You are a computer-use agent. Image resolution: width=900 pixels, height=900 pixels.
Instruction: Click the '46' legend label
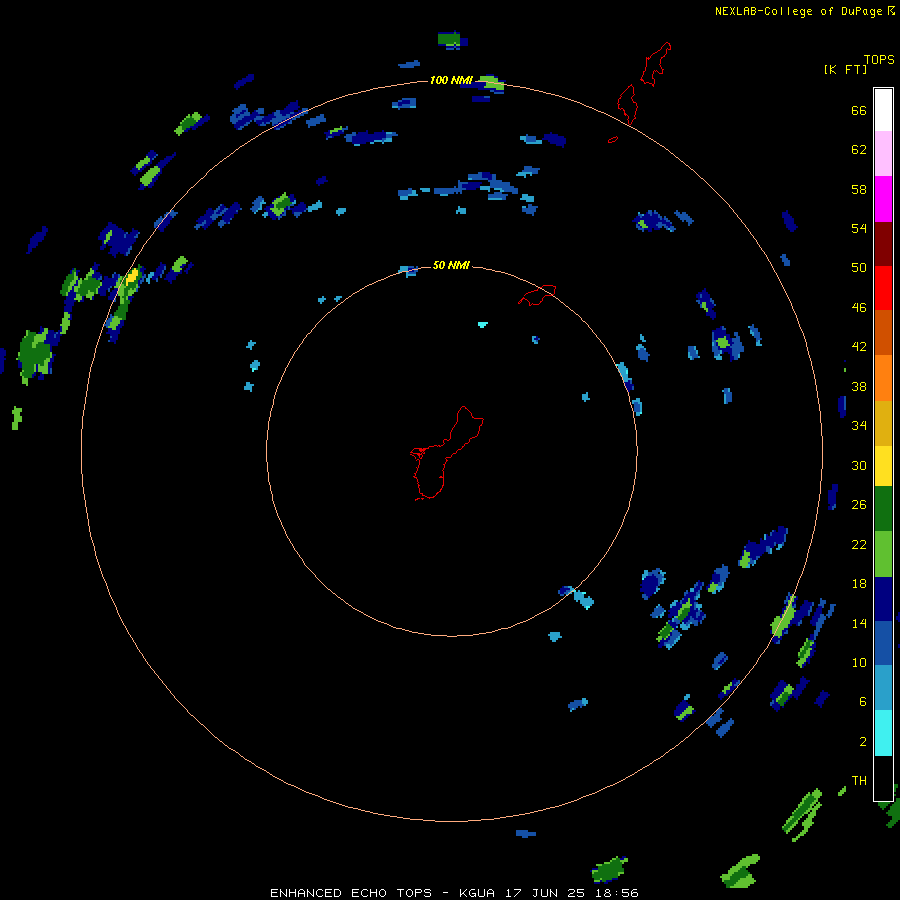[859, 308]
